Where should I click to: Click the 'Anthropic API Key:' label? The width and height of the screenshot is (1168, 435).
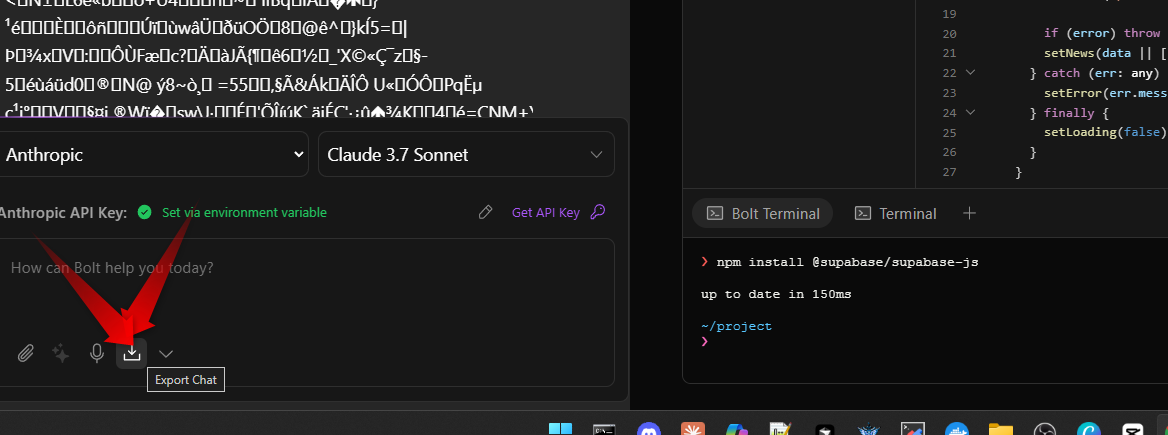pyautogui.click(x=63, y=212)
